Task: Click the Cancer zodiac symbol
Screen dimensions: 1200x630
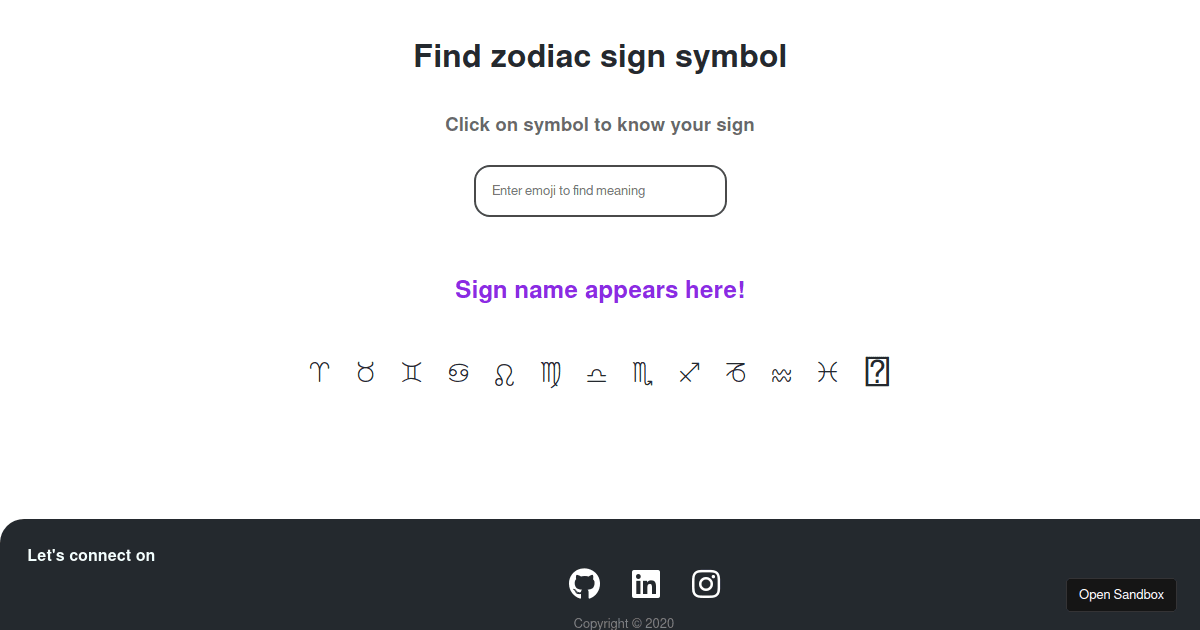Action: (x=458, y=372)
